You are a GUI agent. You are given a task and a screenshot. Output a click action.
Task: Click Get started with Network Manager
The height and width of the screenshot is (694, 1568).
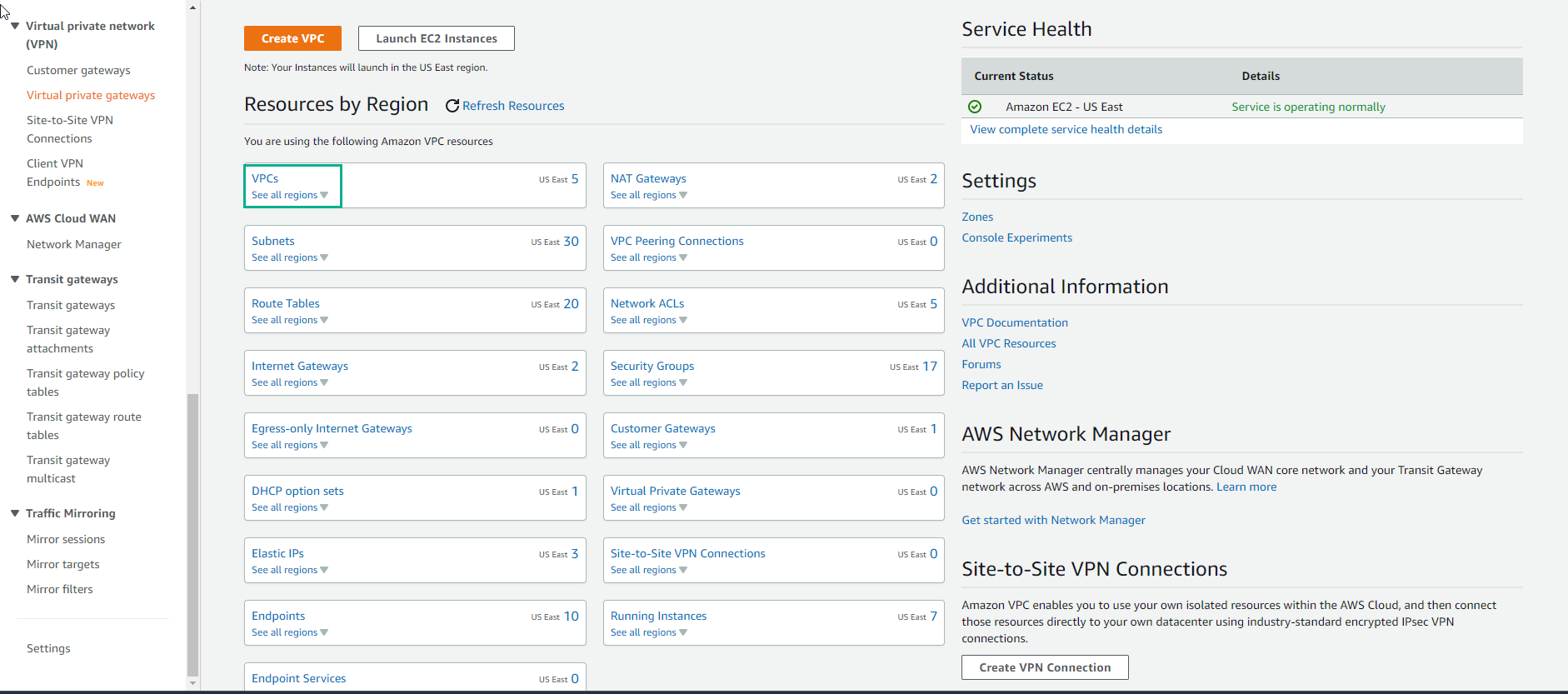point(1053,520)
